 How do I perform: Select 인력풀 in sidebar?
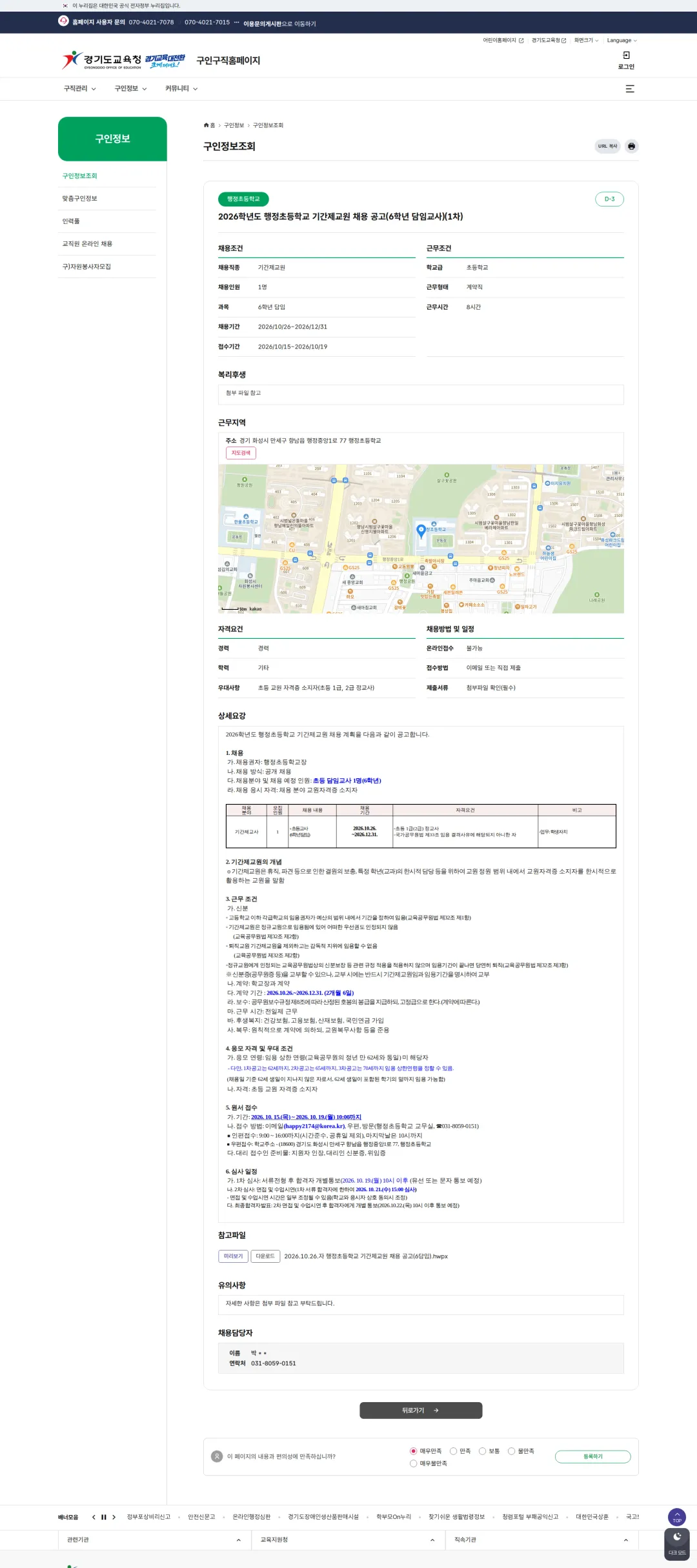click(x=71, y=221)
